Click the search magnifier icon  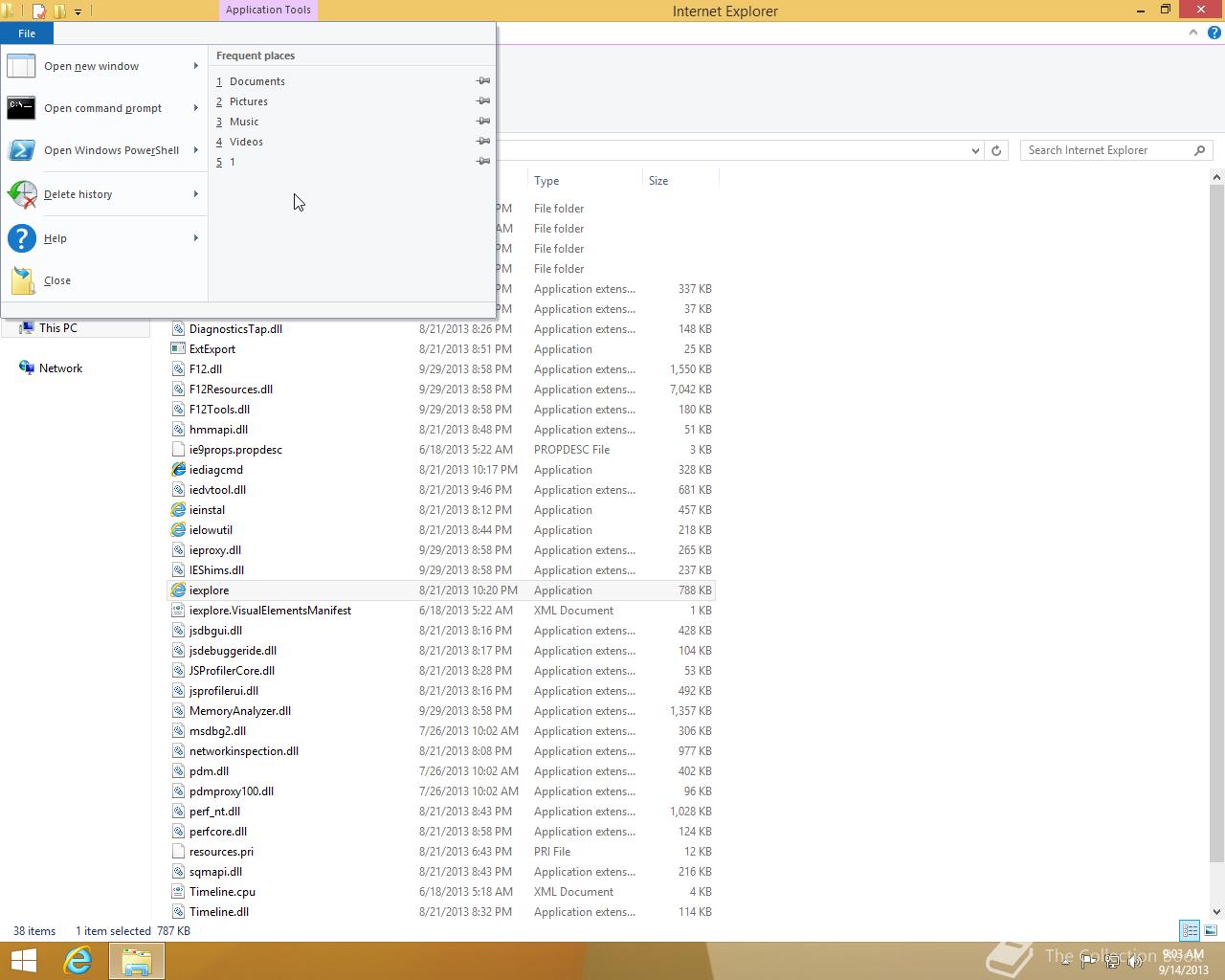pos(1199,150)
